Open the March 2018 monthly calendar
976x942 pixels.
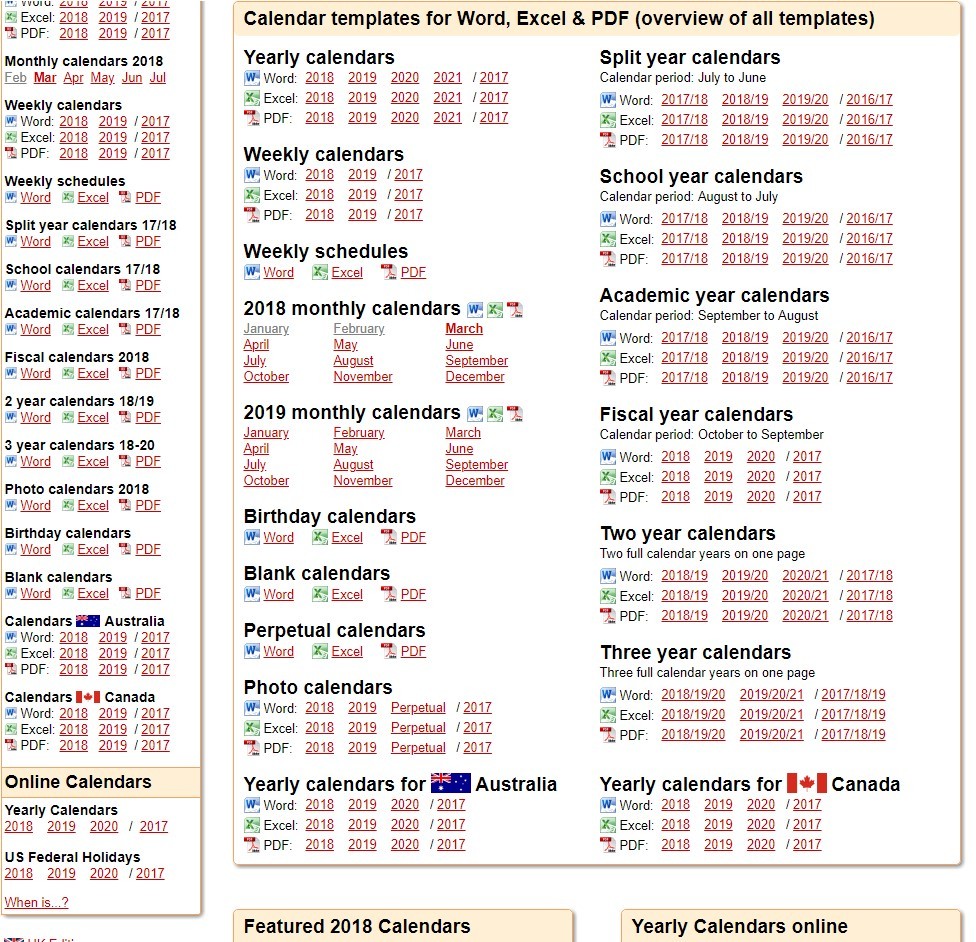pos(464,329)
